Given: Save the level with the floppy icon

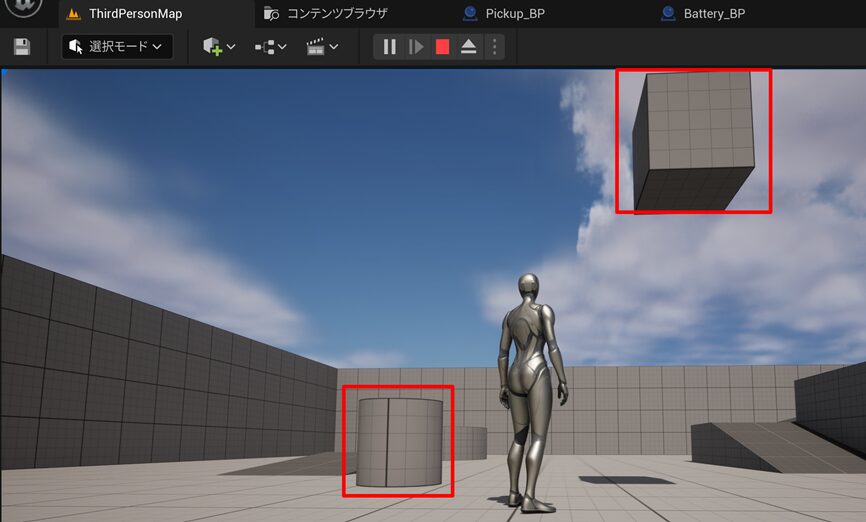Looking at the screenshot, I should pyautogui.click(x=22, y=46).
